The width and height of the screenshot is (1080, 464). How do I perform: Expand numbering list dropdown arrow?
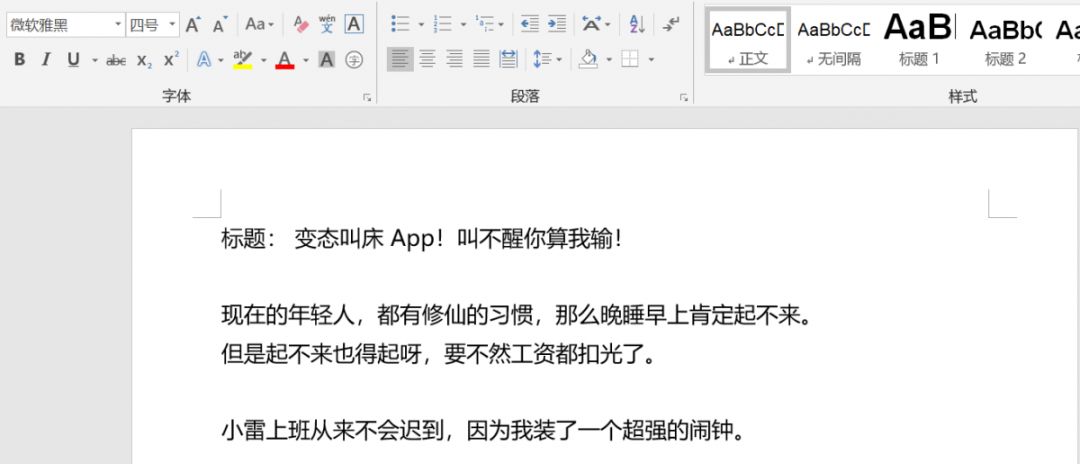click(463, 25)
